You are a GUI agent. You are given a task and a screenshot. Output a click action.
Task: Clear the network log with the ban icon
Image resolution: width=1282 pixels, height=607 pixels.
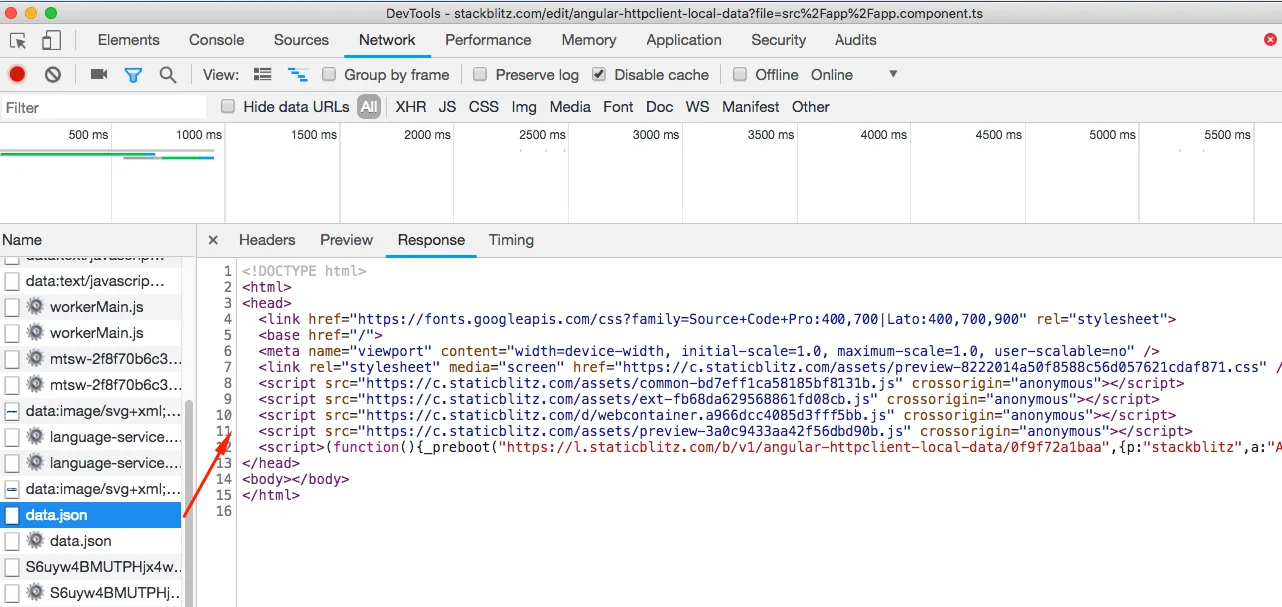tap(53, 75)
